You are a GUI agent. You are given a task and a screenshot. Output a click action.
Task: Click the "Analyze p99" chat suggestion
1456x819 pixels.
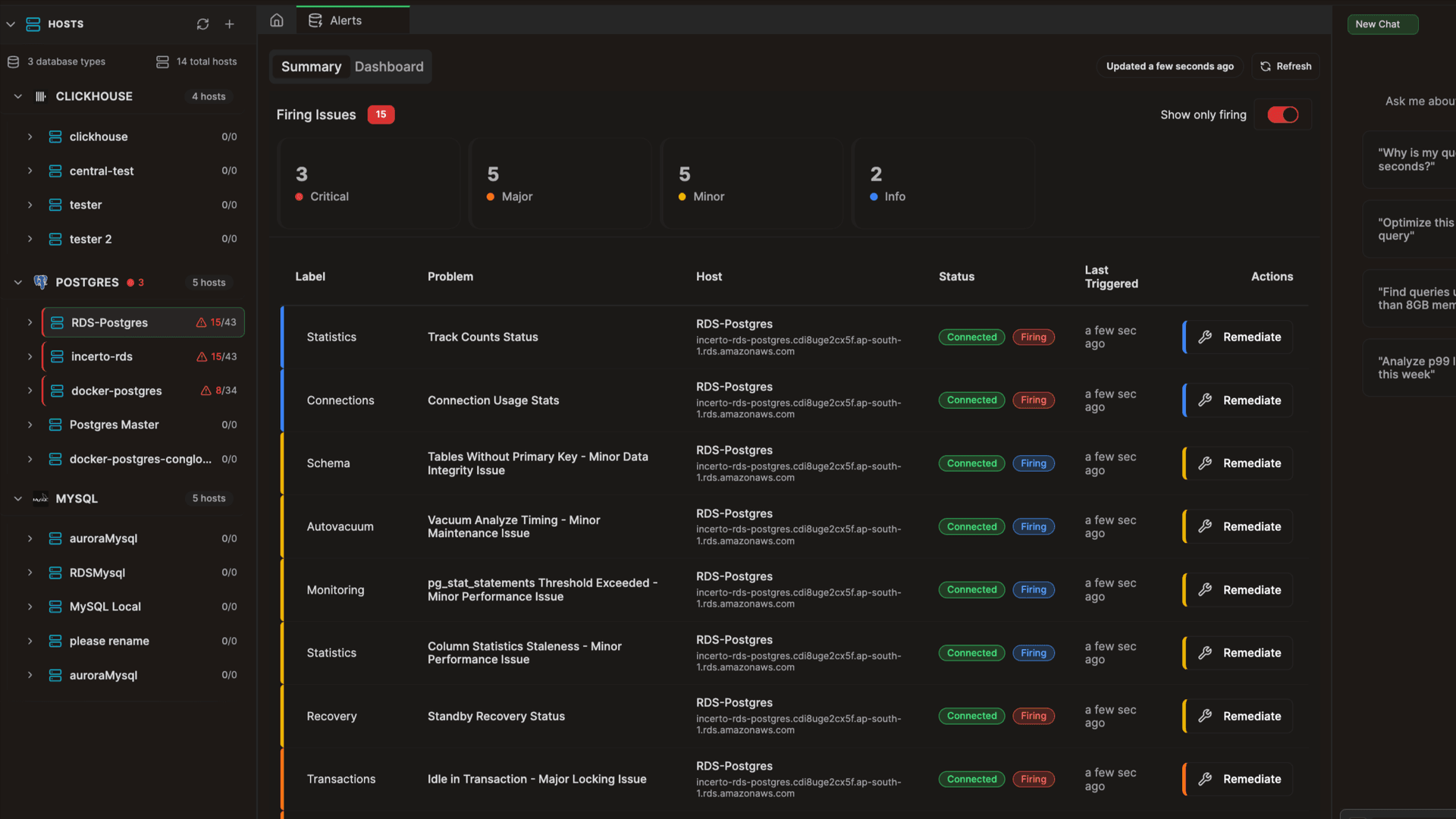click(1410, 368)
